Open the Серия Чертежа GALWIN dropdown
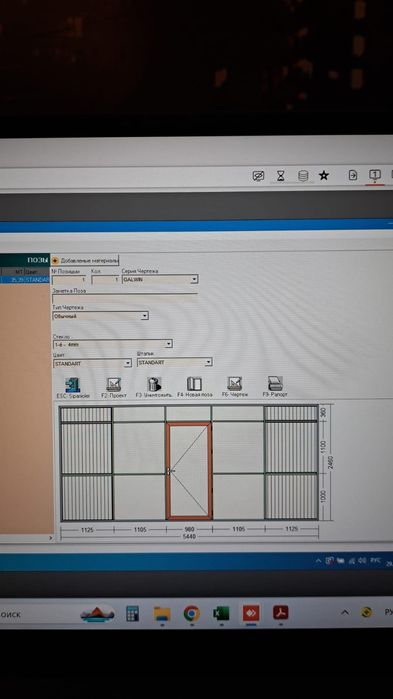This screenshot has height=699, width=393. click(x=160, y=280)
